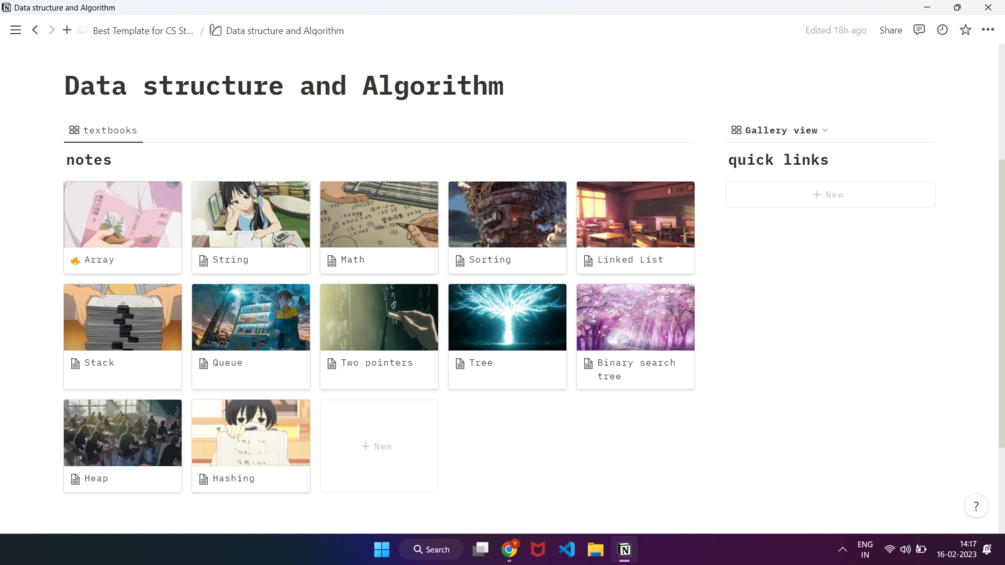The width and height of the screenshot is (1005, 565).
Task: Click the notes heading
Action: coord(88,160)
